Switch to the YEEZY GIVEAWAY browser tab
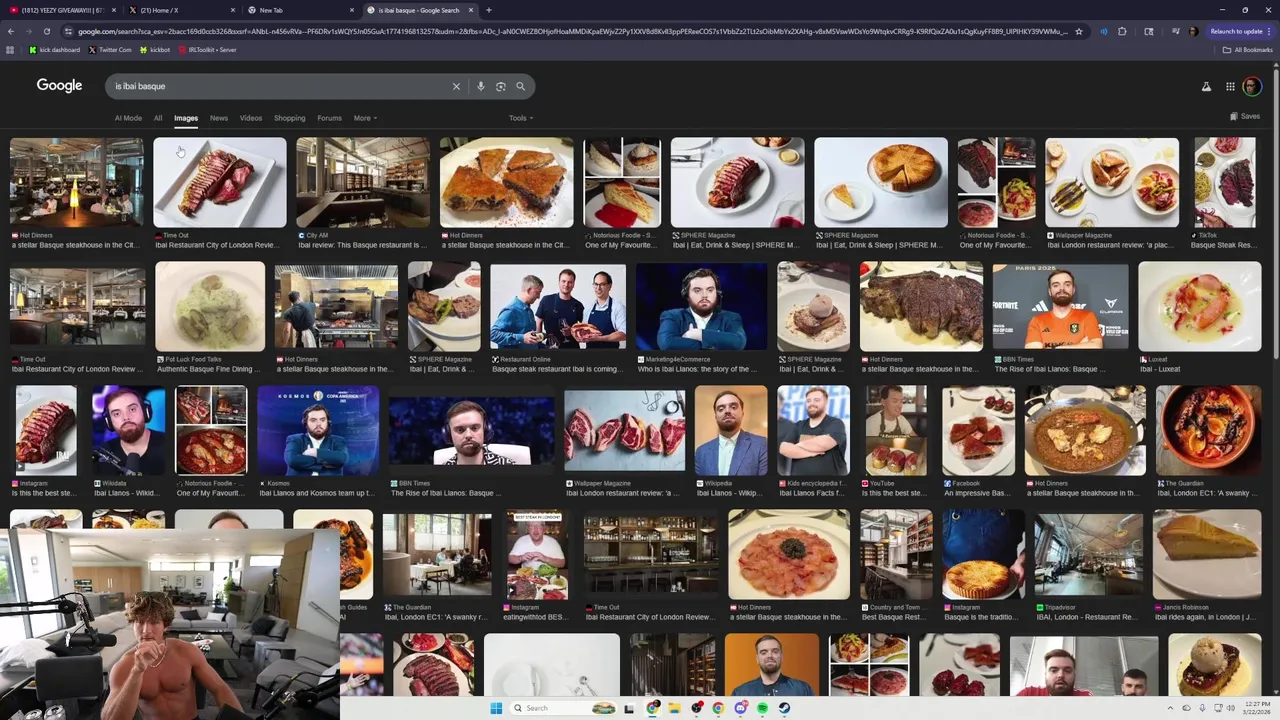Screen dimensions: 1280x720 [x=62, y=10]
